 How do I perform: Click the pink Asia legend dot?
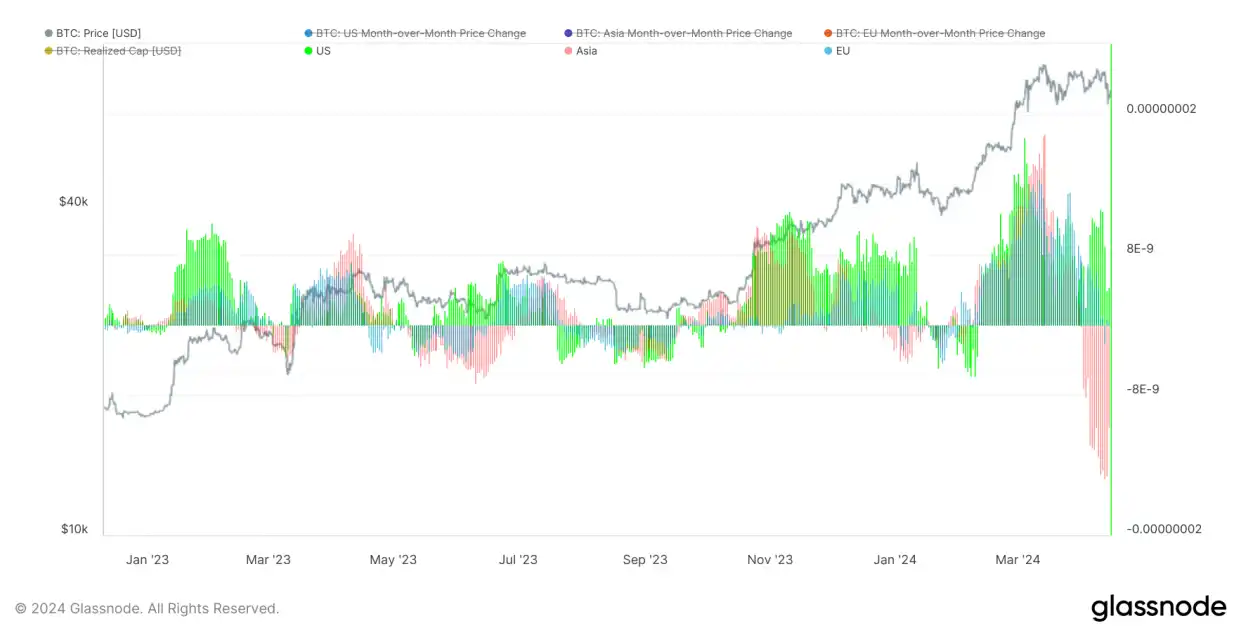[569, 51]
